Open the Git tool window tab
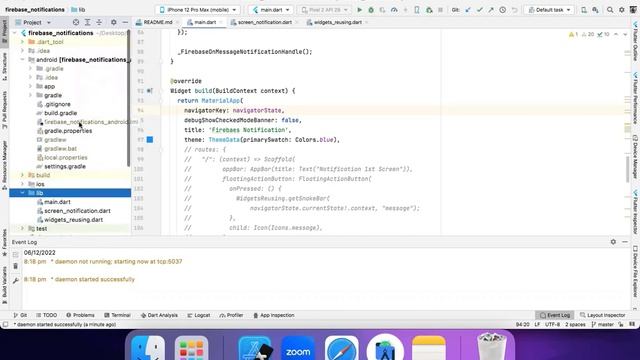Viewport: 640px width, 360px height. pos(20,315)
